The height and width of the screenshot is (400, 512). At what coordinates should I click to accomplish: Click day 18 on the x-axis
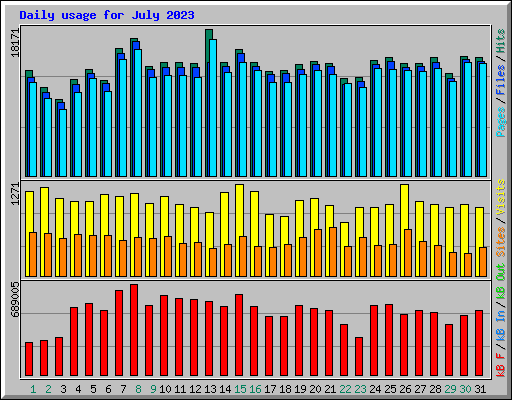pyautogui.click(x=285, y=389)
